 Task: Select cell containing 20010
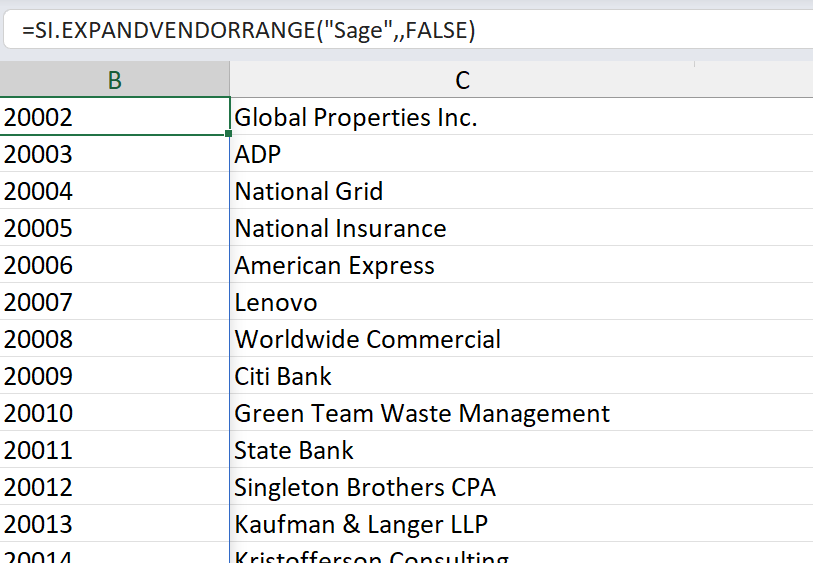[x=115, y=413]
